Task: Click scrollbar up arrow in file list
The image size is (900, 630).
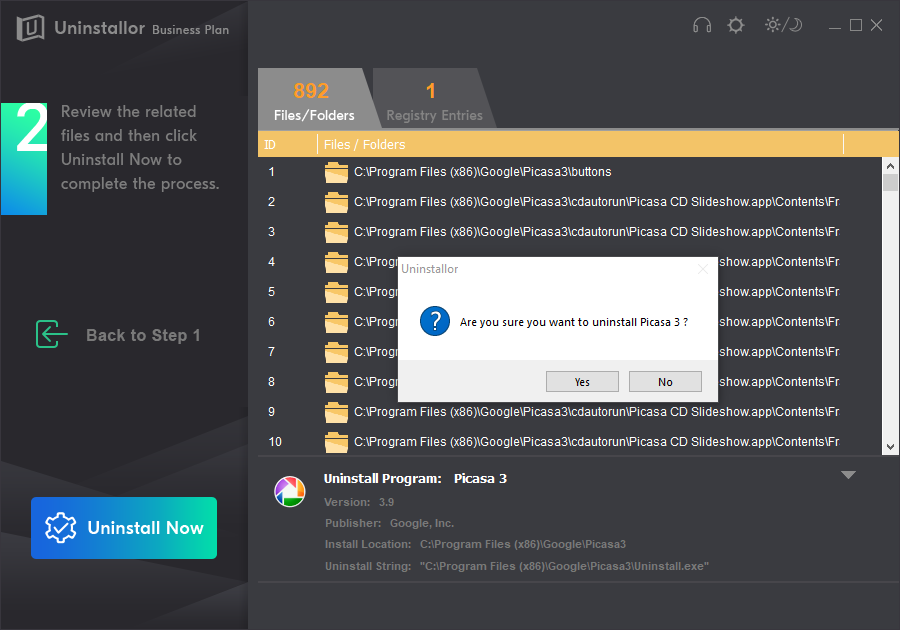Action: pyautogui.click(x=890, y=166)
